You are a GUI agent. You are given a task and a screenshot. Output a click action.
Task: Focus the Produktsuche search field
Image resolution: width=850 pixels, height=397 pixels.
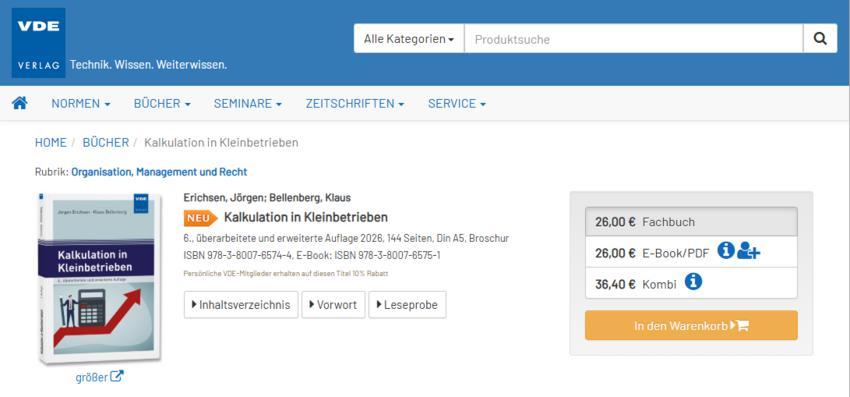pyautogui.click(x=633, y=39)
